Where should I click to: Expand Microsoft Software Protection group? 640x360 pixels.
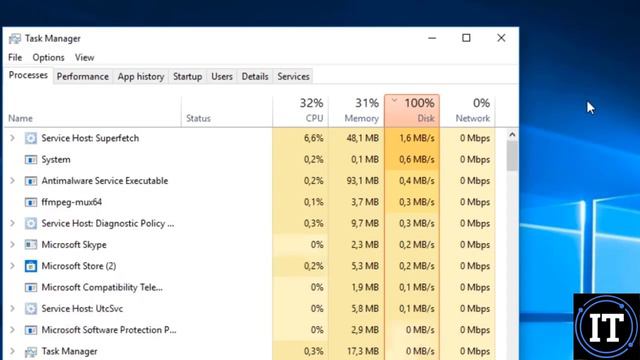coord(12,330)
